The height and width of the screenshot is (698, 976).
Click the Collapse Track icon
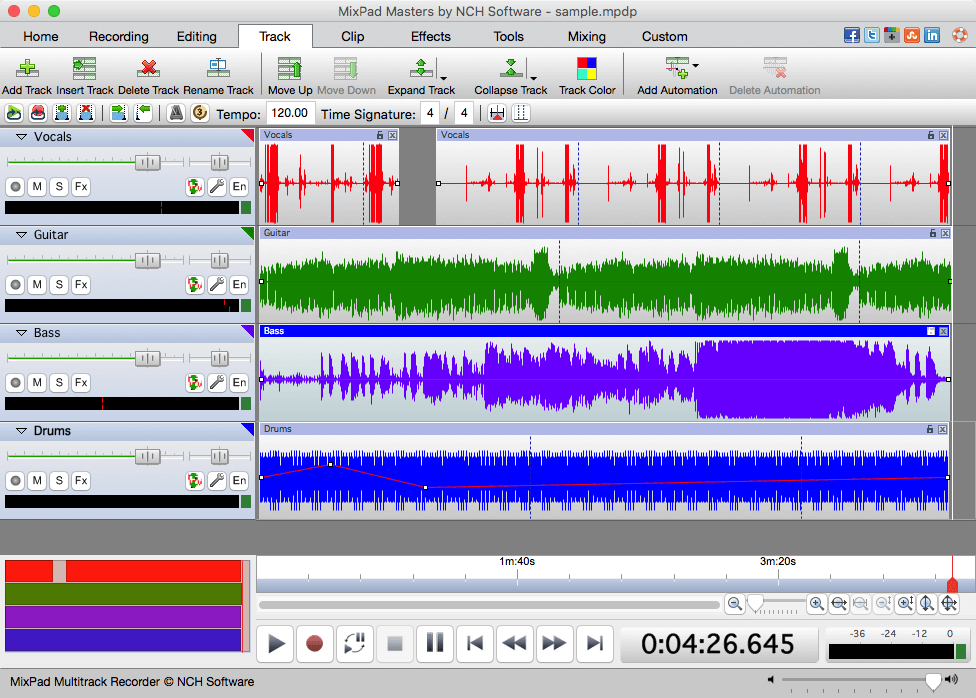click(x=510, y=68)
